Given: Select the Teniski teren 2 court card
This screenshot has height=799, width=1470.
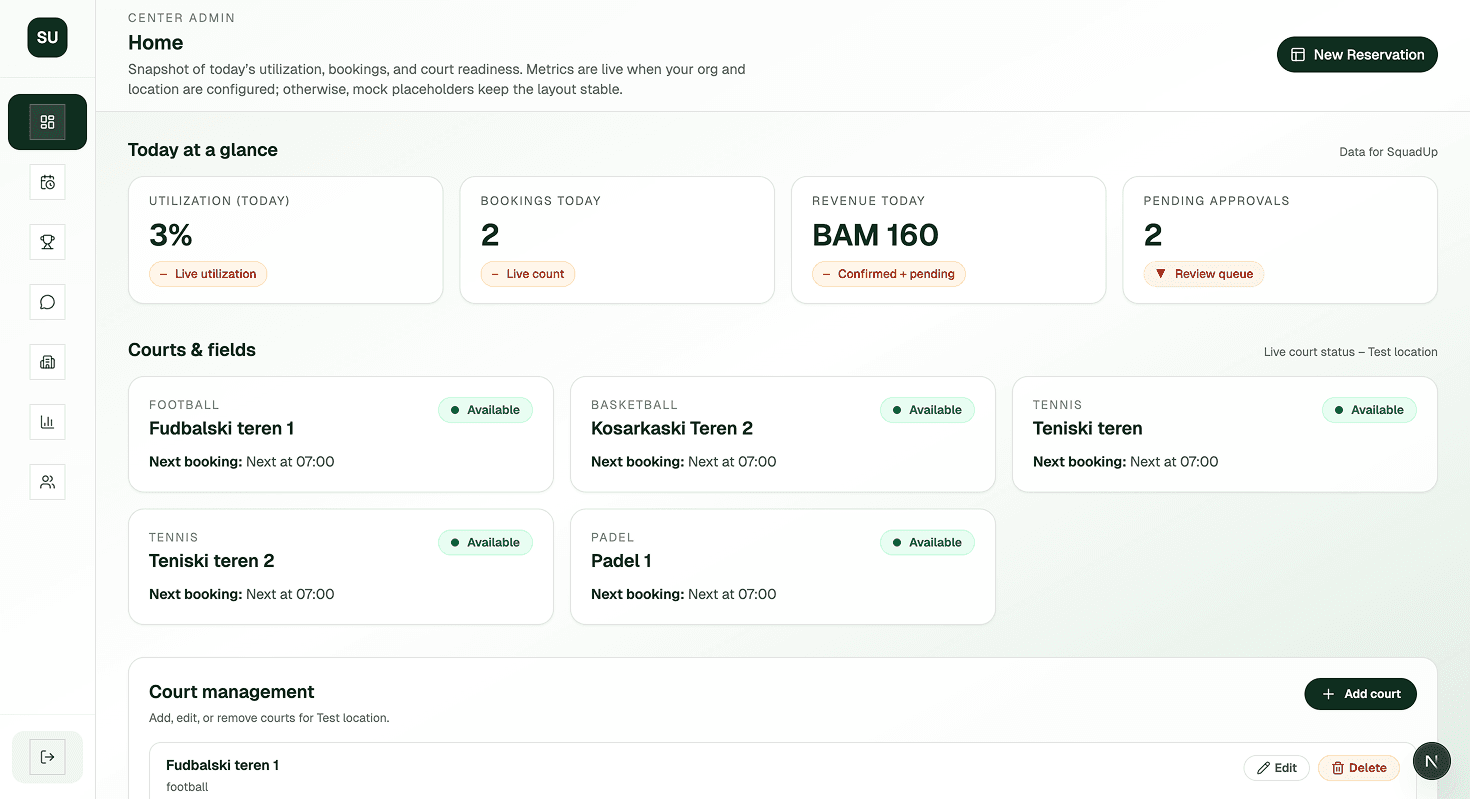Looking at the screenshot, I should pos(341,566).
